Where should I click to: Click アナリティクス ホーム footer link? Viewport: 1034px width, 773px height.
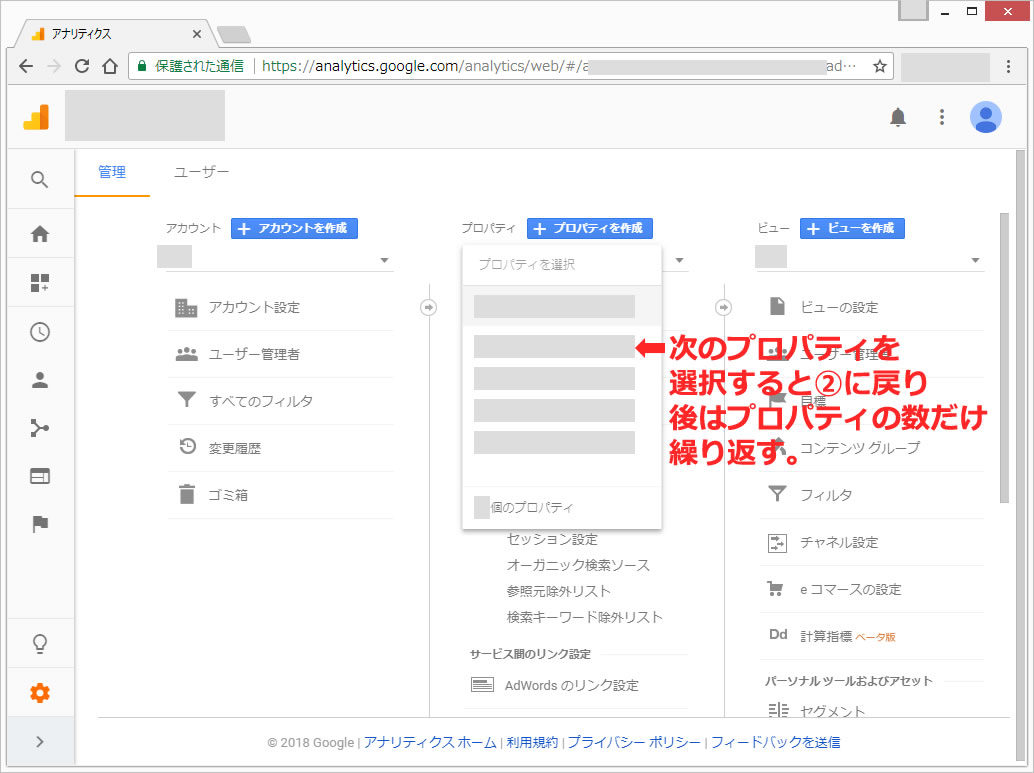click(430, 743)
